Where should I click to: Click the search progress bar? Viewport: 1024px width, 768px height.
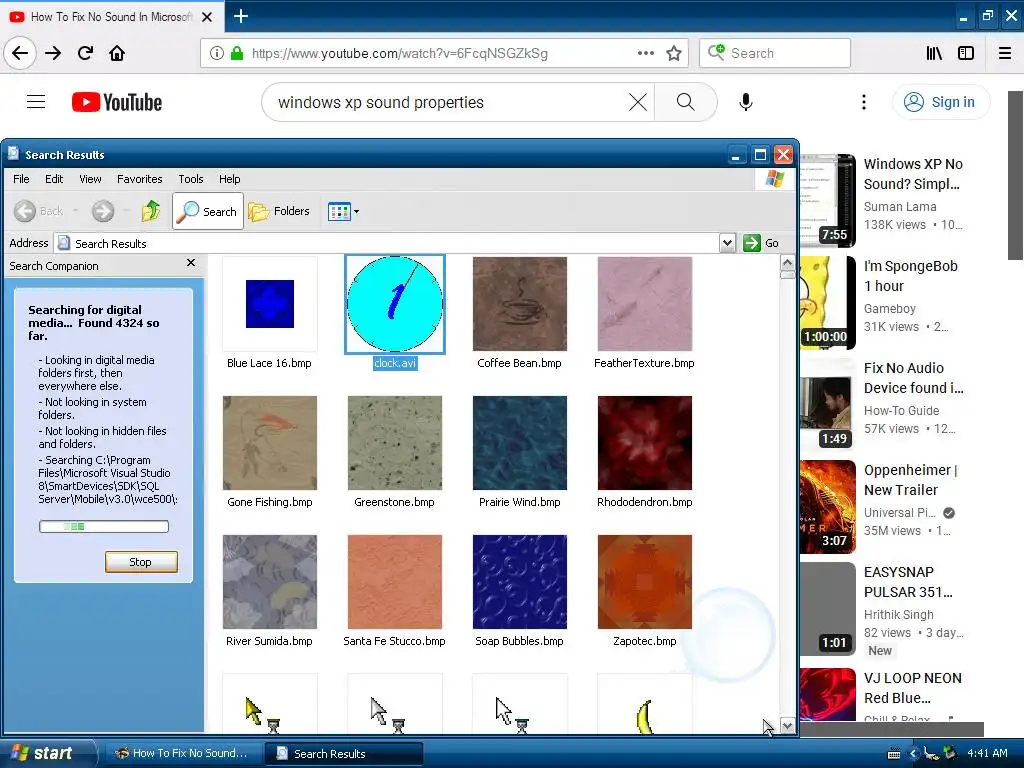[x=104, y=526]
